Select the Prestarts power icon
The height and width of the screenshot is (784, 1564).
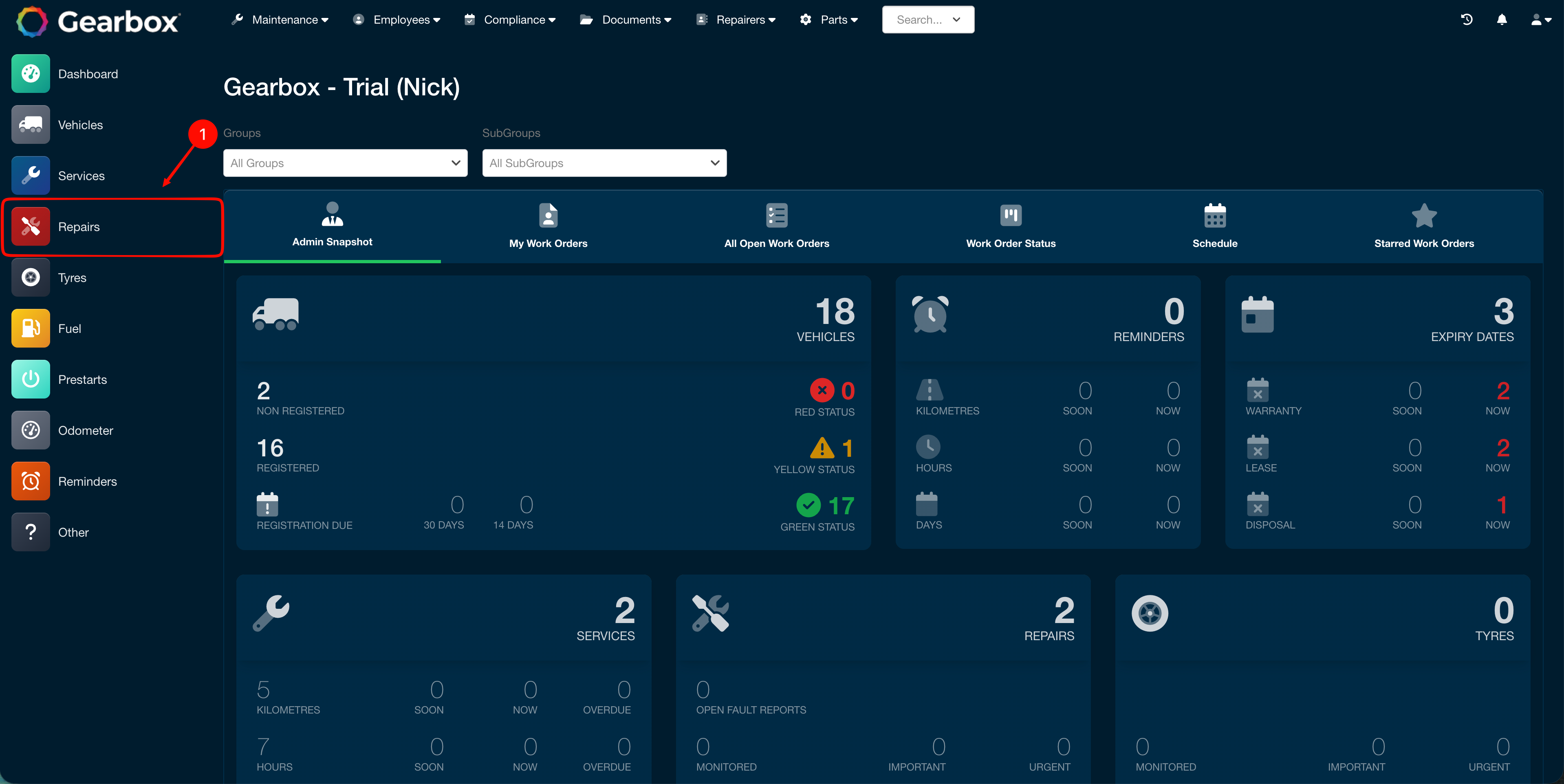pyautogui.click(x=30, y=379)
